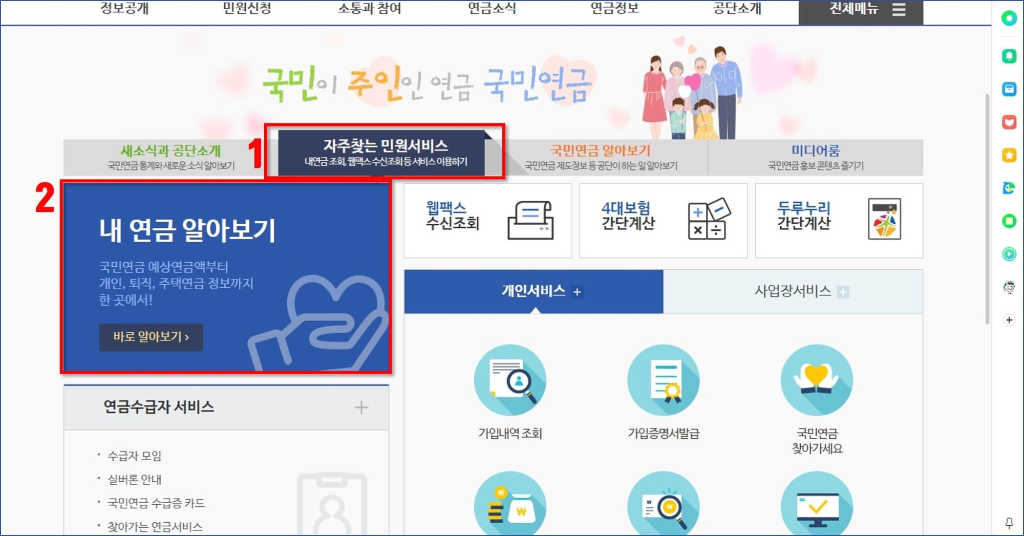The image size is (1024, 536).
Task: Click the 가입증명서발급 certificate icon
Action: 664,381
